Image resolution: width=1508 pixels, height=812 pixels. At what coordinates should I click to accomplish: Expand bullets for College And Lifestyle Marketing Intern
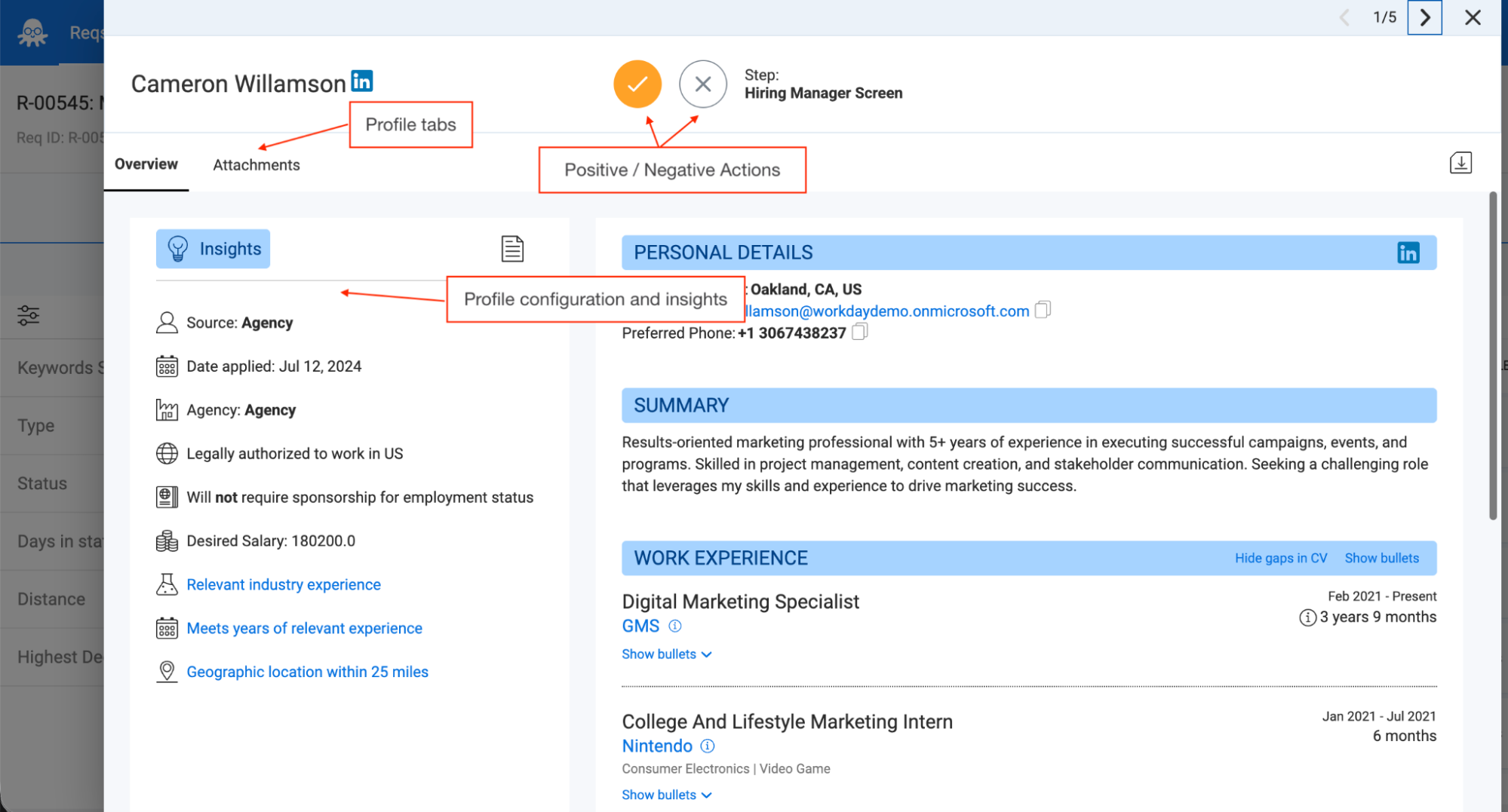[x=666, y=795]
